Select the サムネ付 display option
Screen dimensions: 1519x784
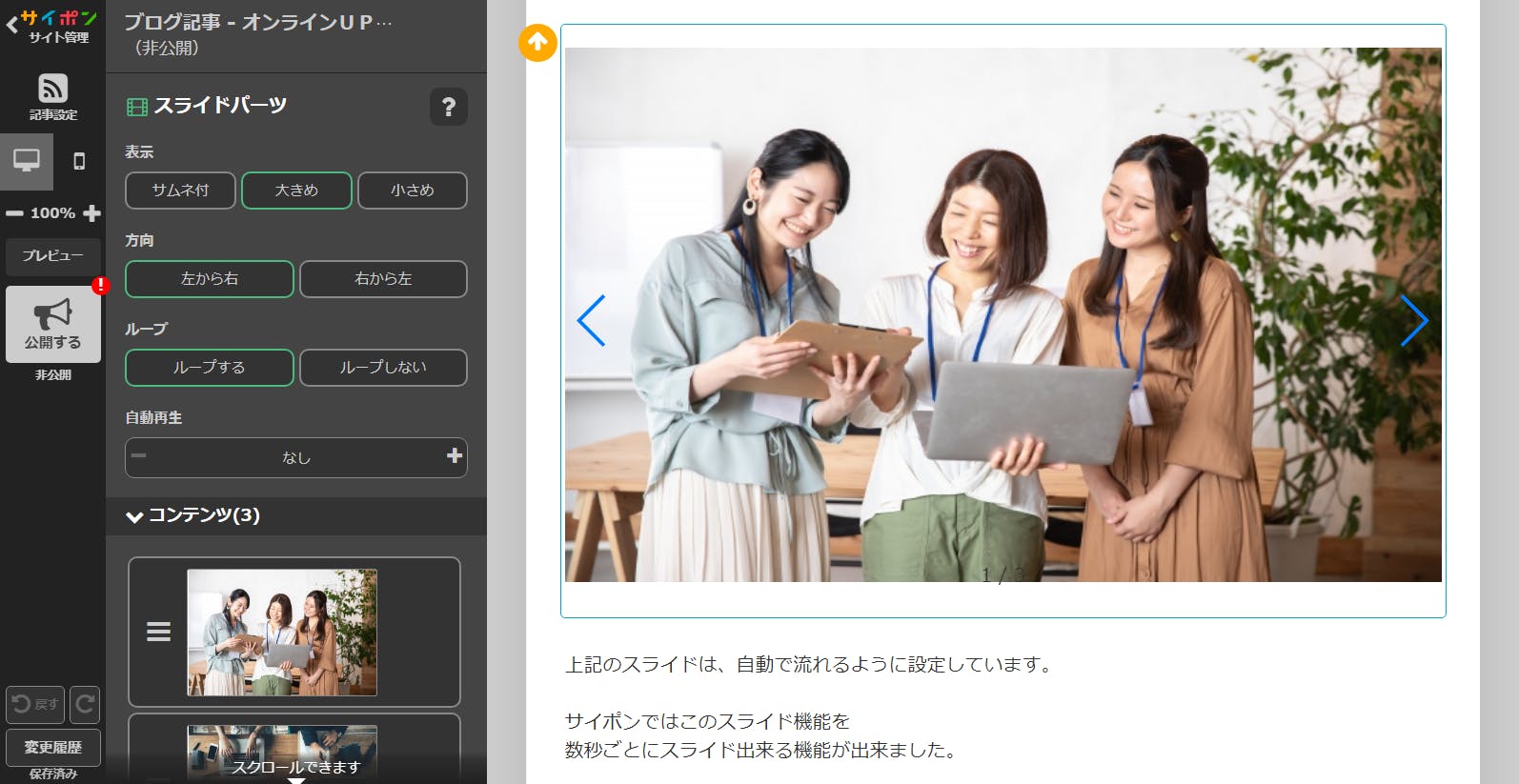pyautogui.click(x=180, y=191)
